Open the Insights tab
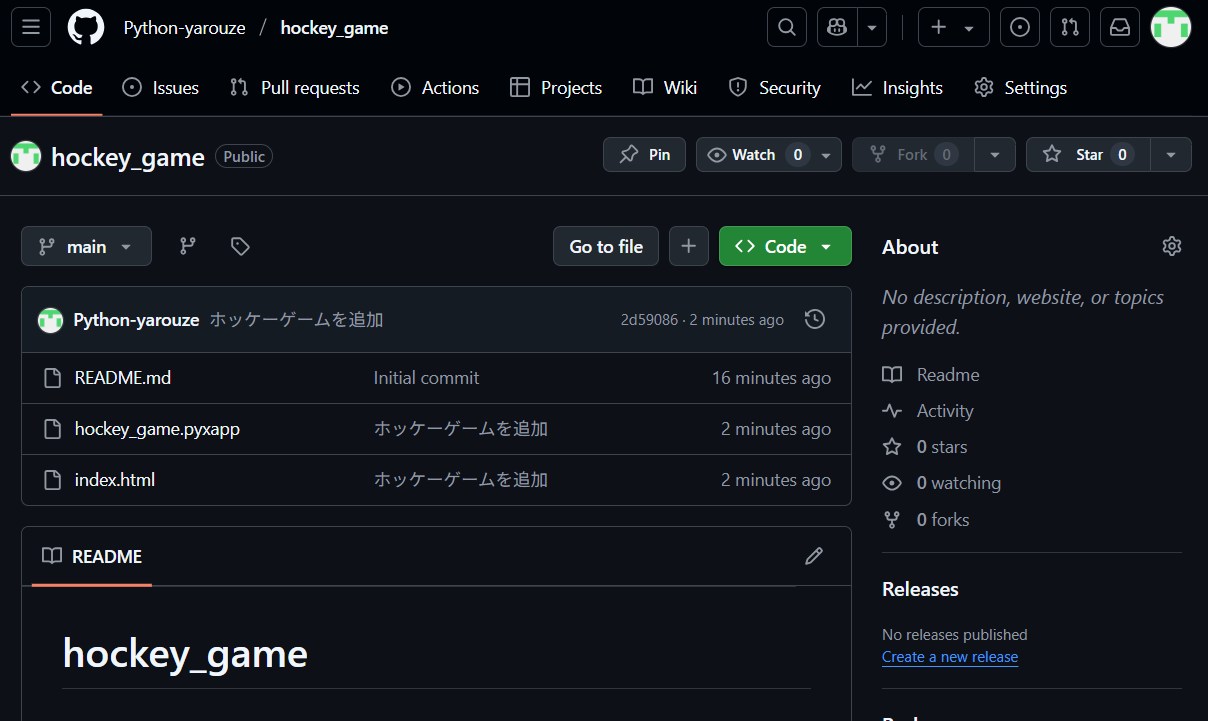The image size is (1208, 721). click(897, 88)
